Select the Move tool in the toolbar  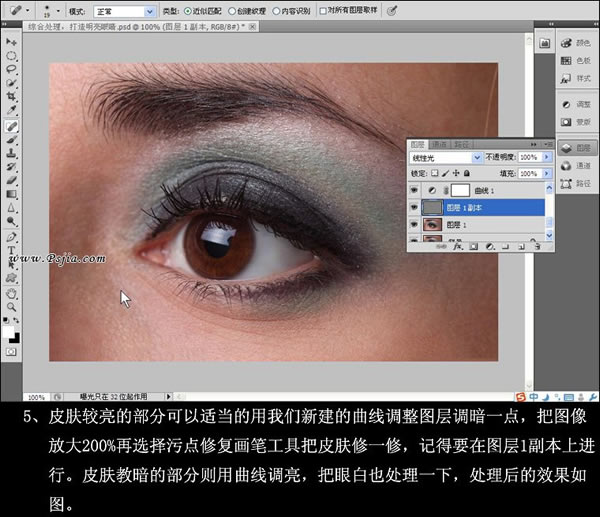click(12, 42)
